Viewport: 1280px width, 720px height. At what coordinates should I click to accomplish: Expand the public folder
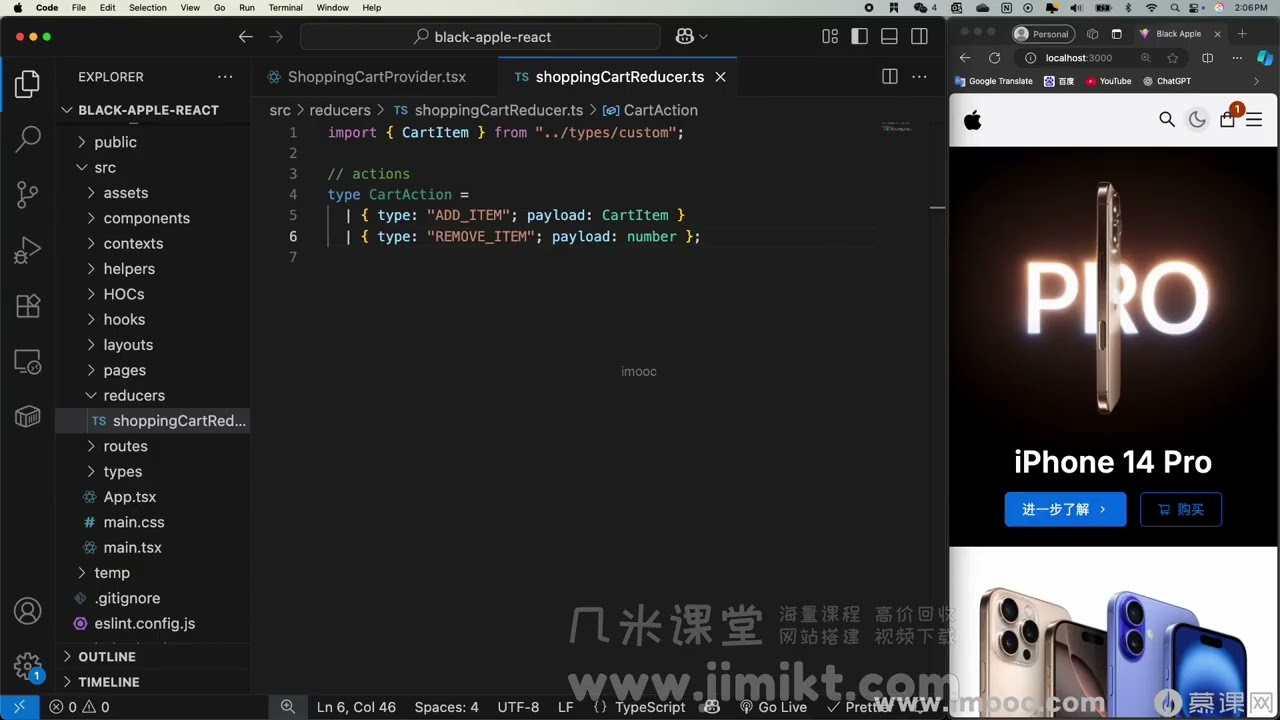115,142
